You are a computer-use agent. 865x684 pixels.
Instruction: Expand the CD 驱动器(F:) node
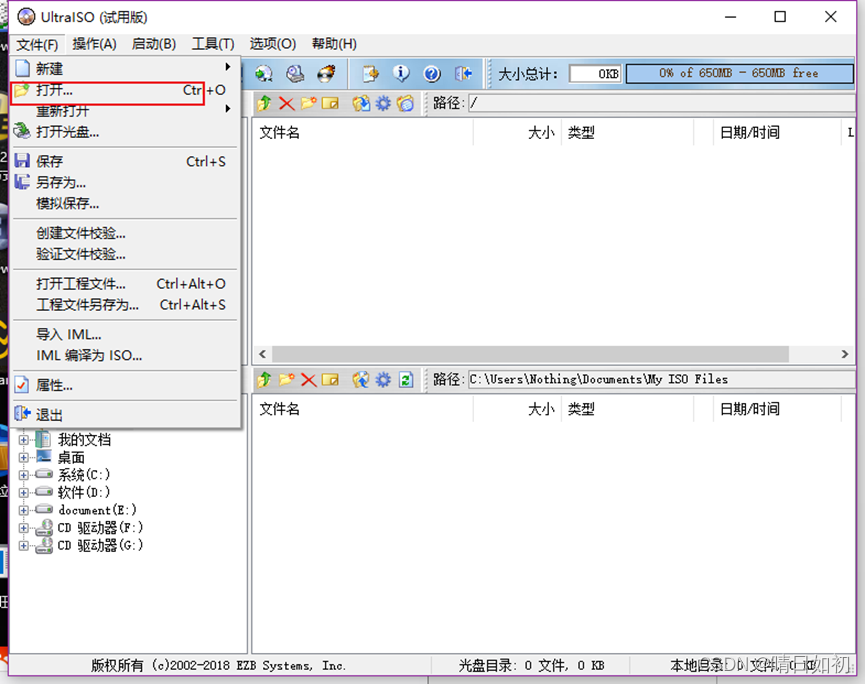pyautogui.click(x=23, y=528)
